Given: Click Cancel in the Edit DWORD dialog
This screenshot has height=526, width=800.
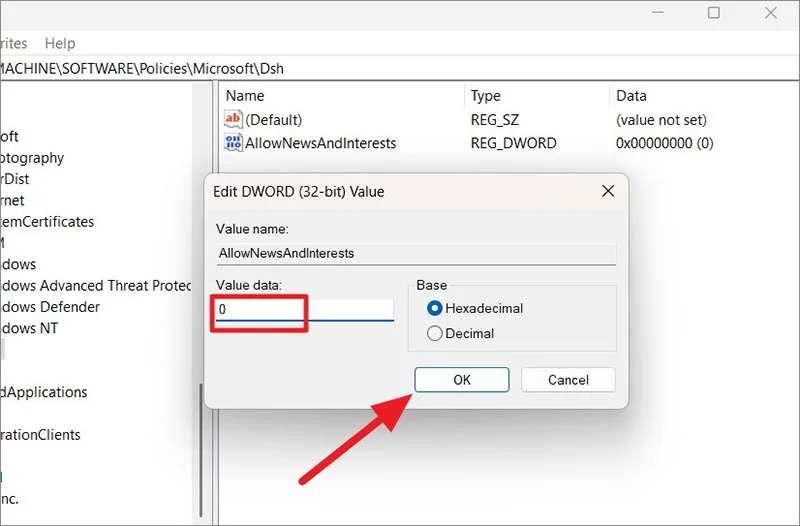Looking at the screenshot, I should (x=568, y=380).
